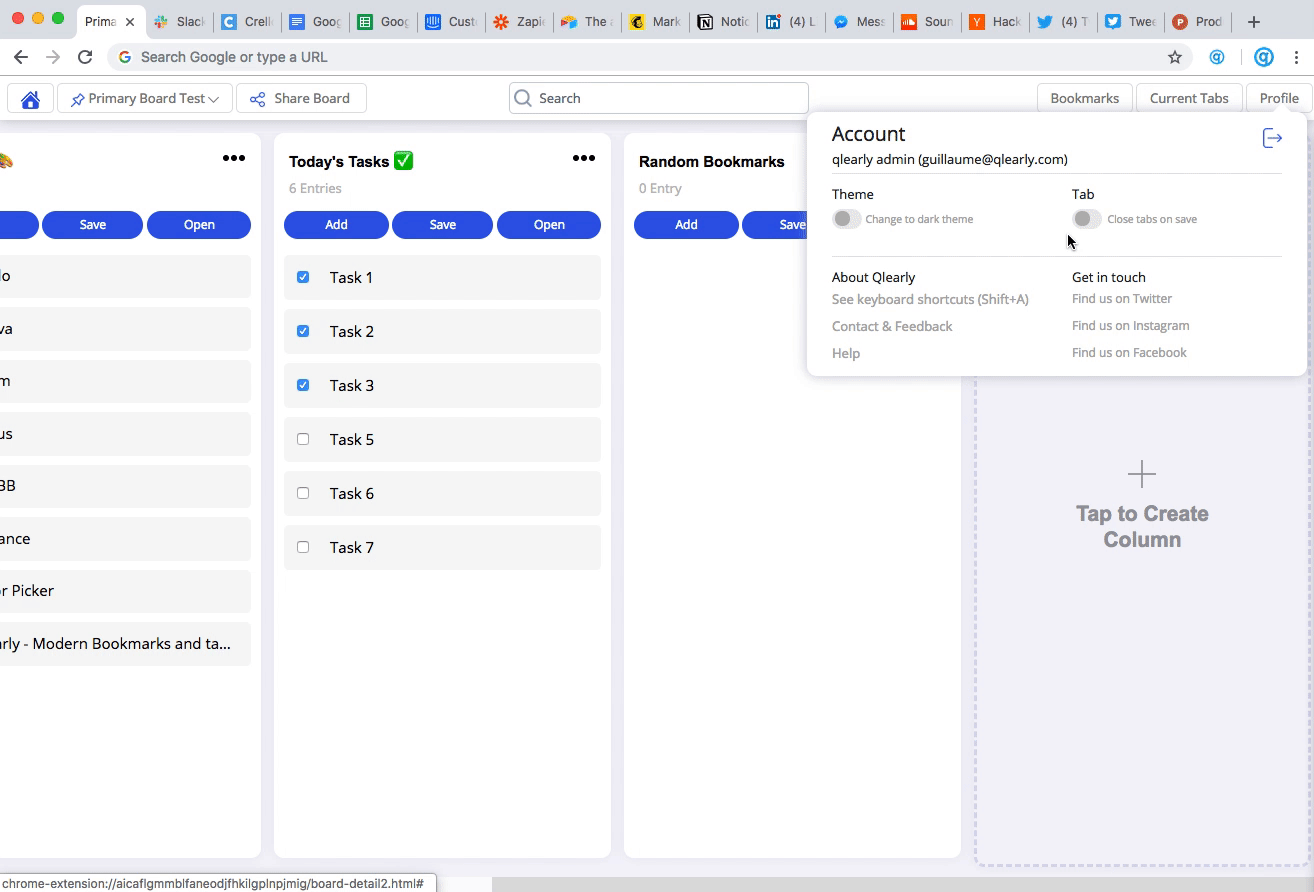Click the Help link
The width and height of the screenshot is (1314, 892).
click(x=846, y=353)
